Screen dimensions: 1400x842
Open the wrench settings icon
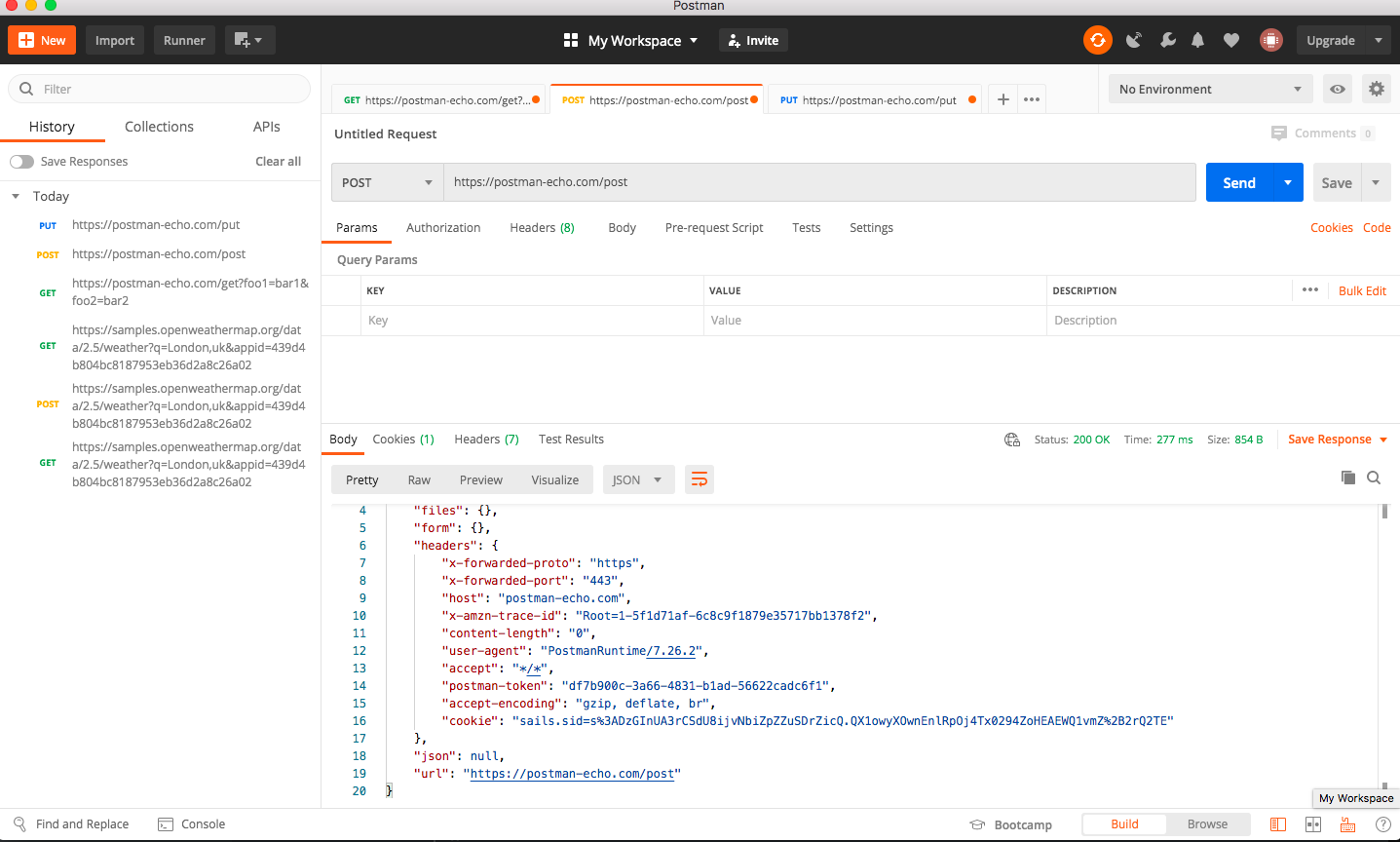point(1167,40)
